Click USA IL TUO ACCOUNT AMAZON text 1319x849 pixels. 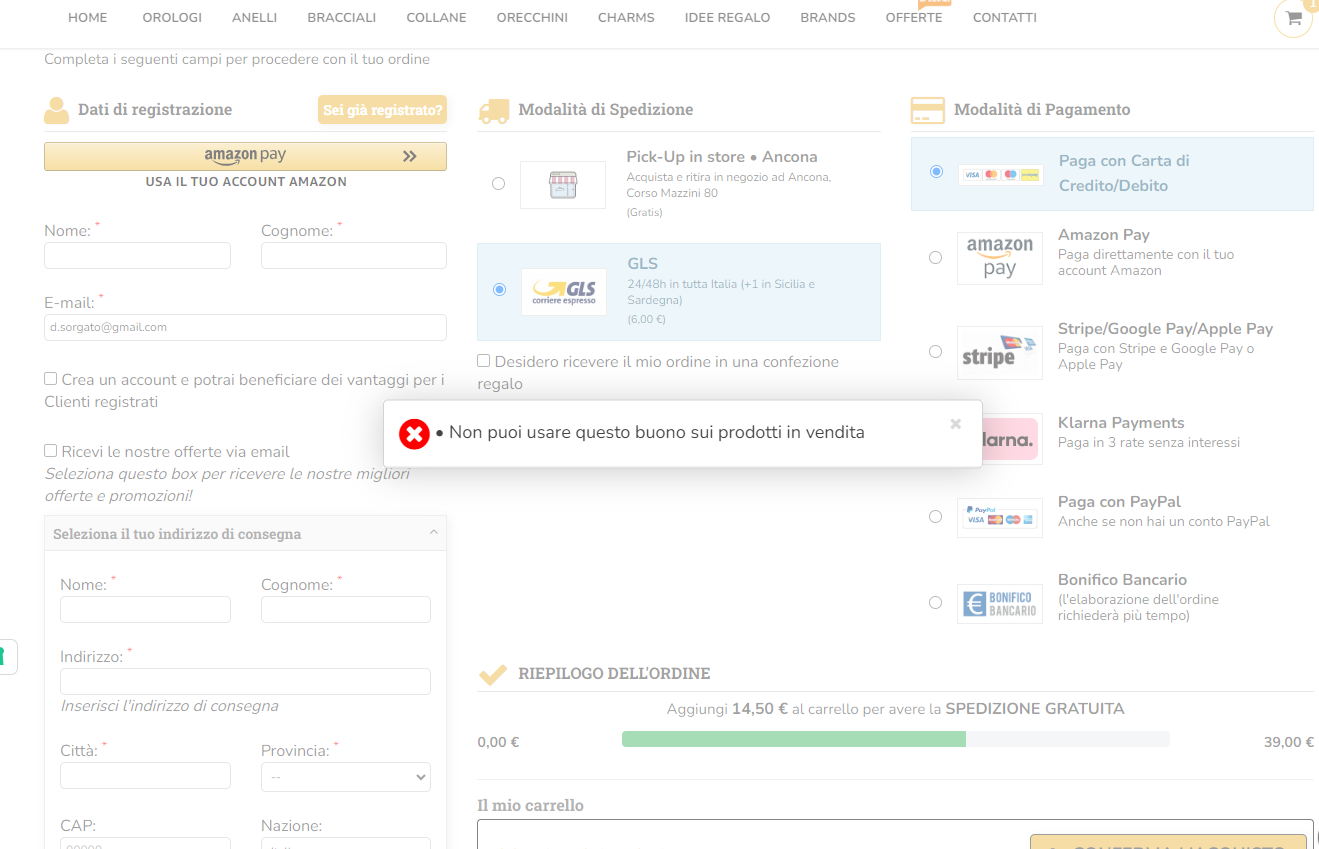point(246,182)
